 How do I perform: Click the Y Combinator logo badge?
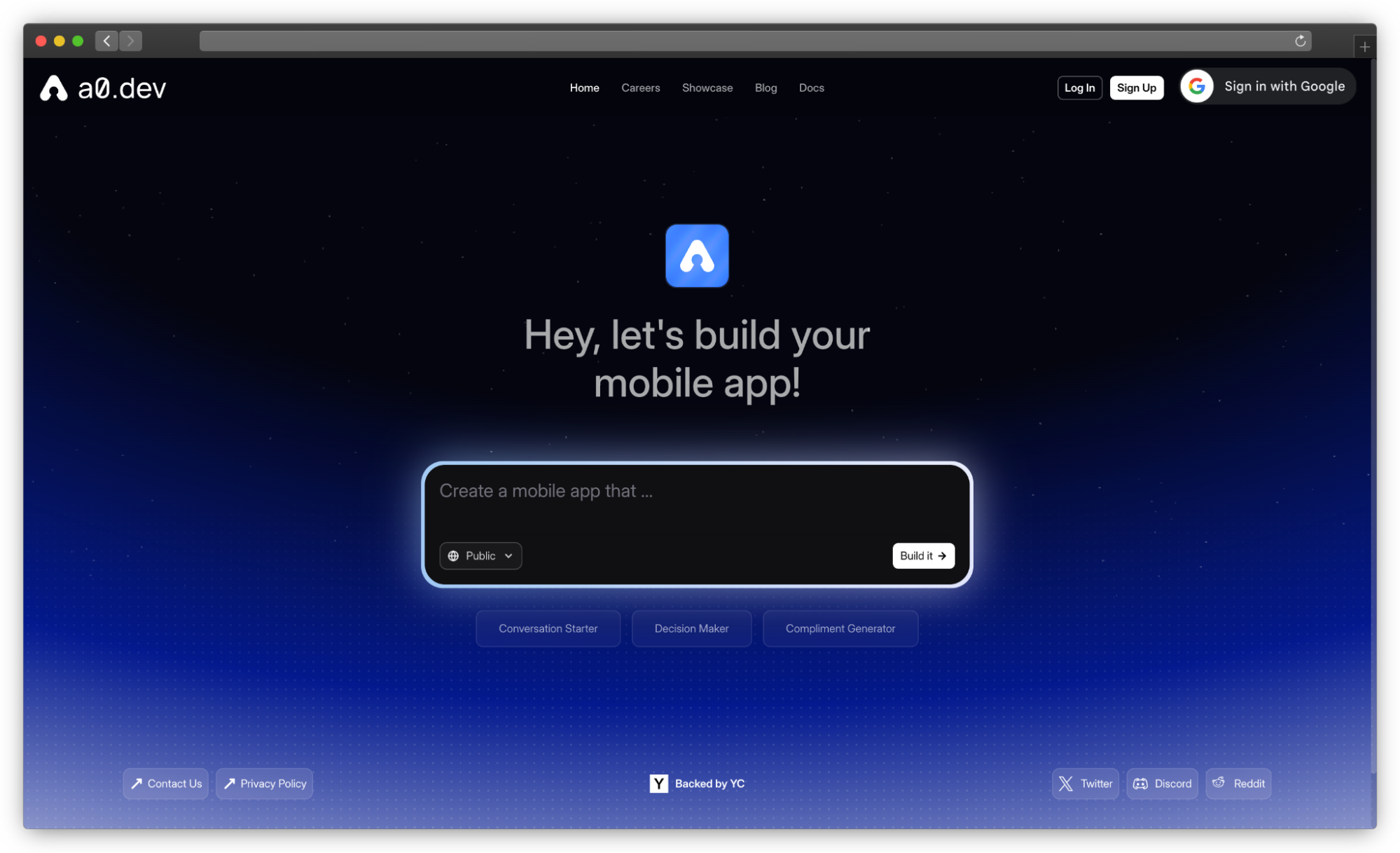point(658,784)
